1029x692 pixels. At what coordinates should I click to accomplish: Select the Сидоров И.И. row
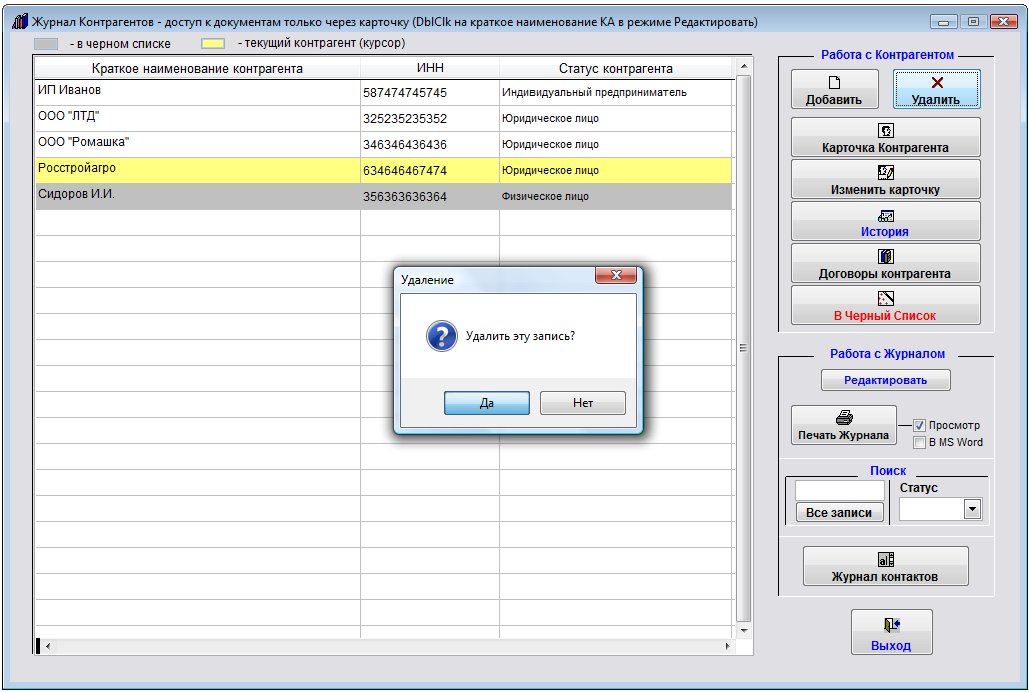(198, 196)
